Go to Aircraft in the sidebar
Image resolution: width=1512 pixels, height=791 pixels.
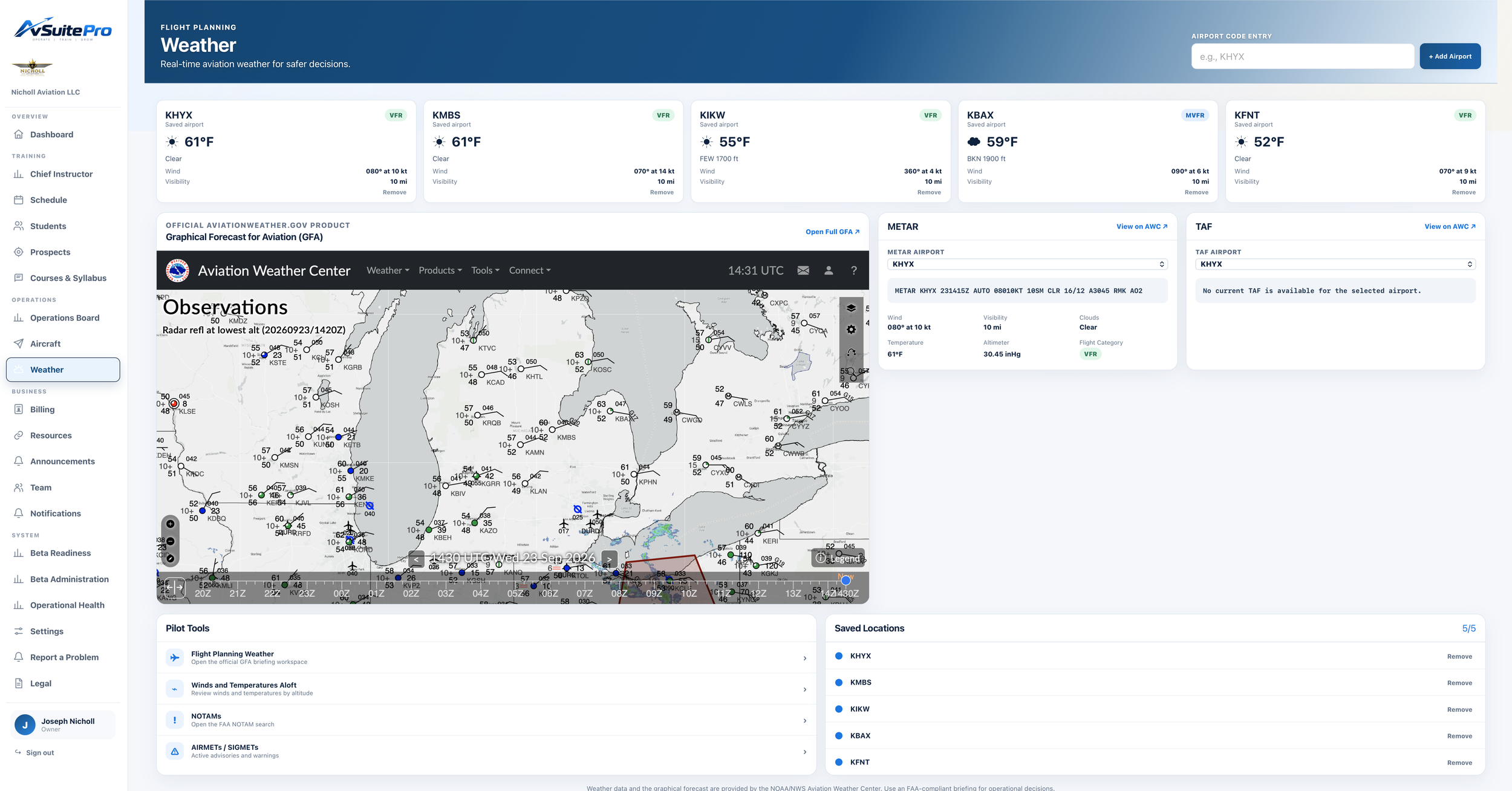coord(63,343)
